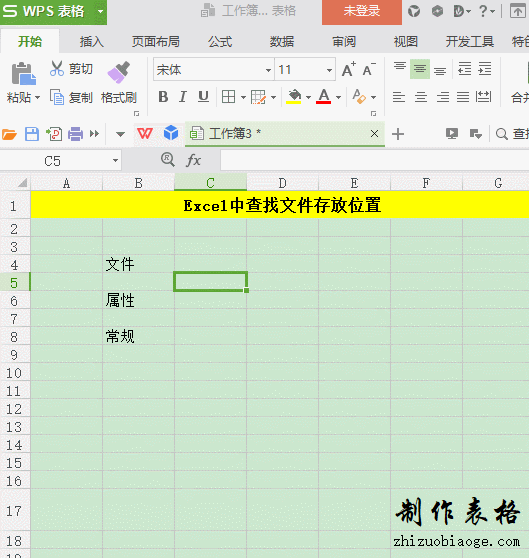
Task: Open the clear formatting dropdown arrow
Action: click(x=374, y=97)
